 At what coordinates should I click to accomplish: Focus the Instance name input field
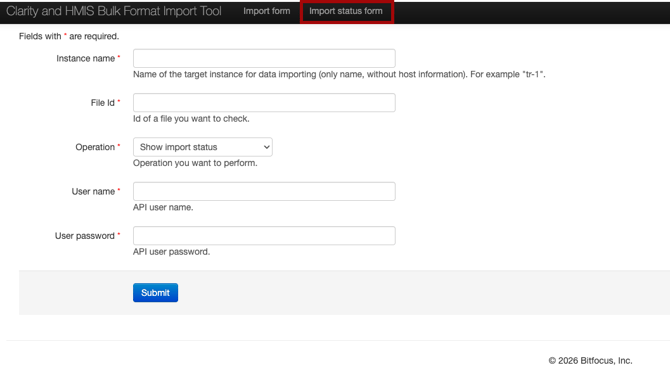tap(264, 58)
